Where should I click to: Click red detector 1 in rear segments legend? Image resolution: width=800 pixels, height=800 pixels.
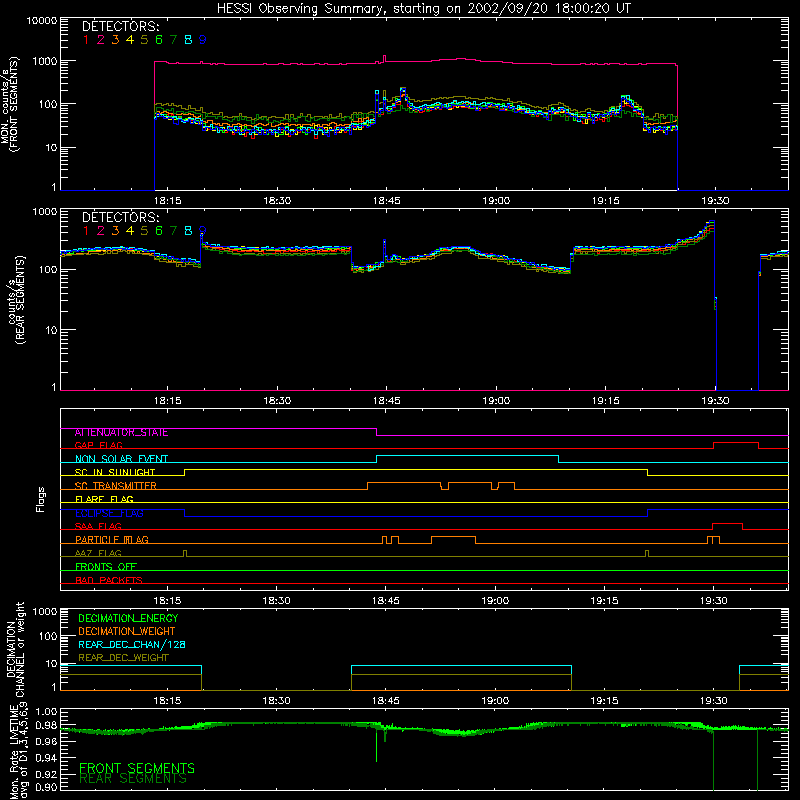[x=86, y=231]
